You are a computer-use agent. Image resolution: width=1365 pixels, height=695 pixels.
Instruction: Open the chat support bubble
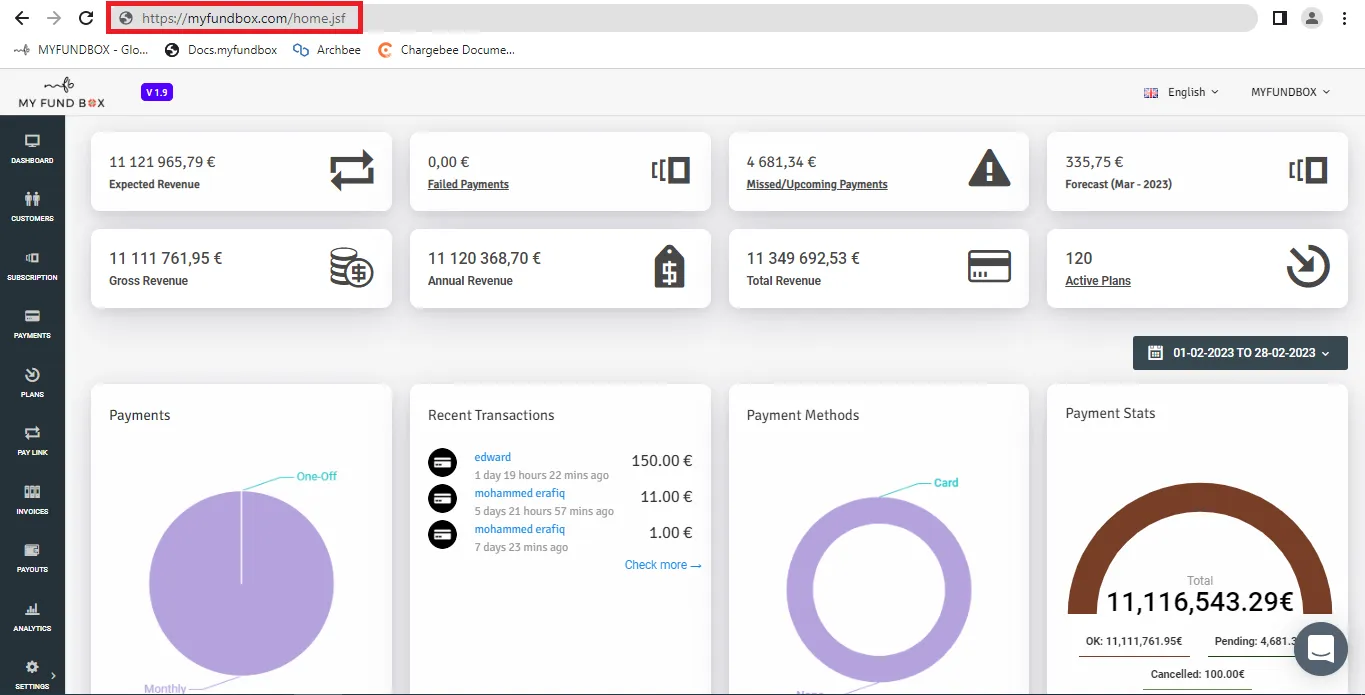[1321, 648]
